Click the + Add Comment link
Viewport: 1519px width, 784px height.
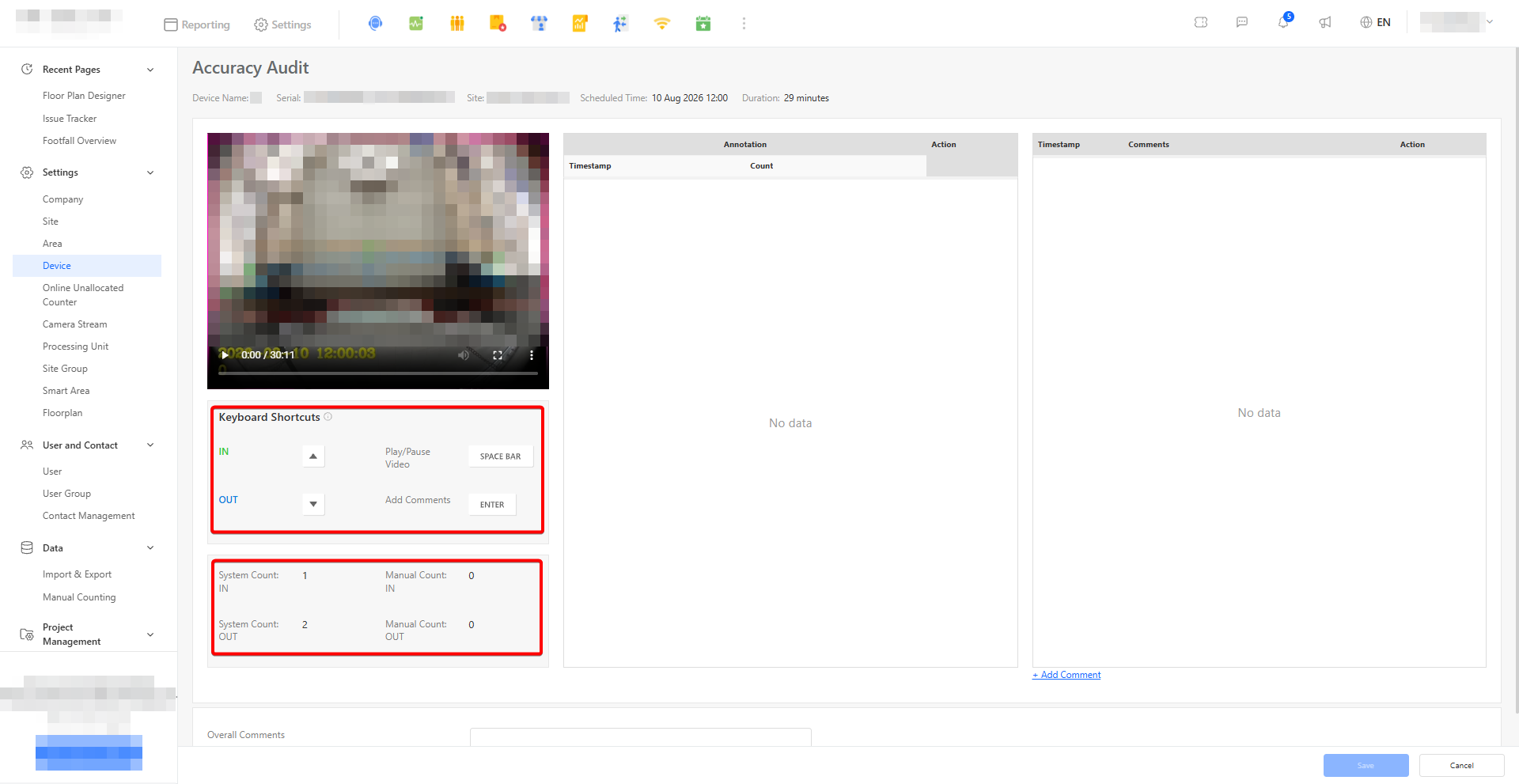[x=1066, y=675]
